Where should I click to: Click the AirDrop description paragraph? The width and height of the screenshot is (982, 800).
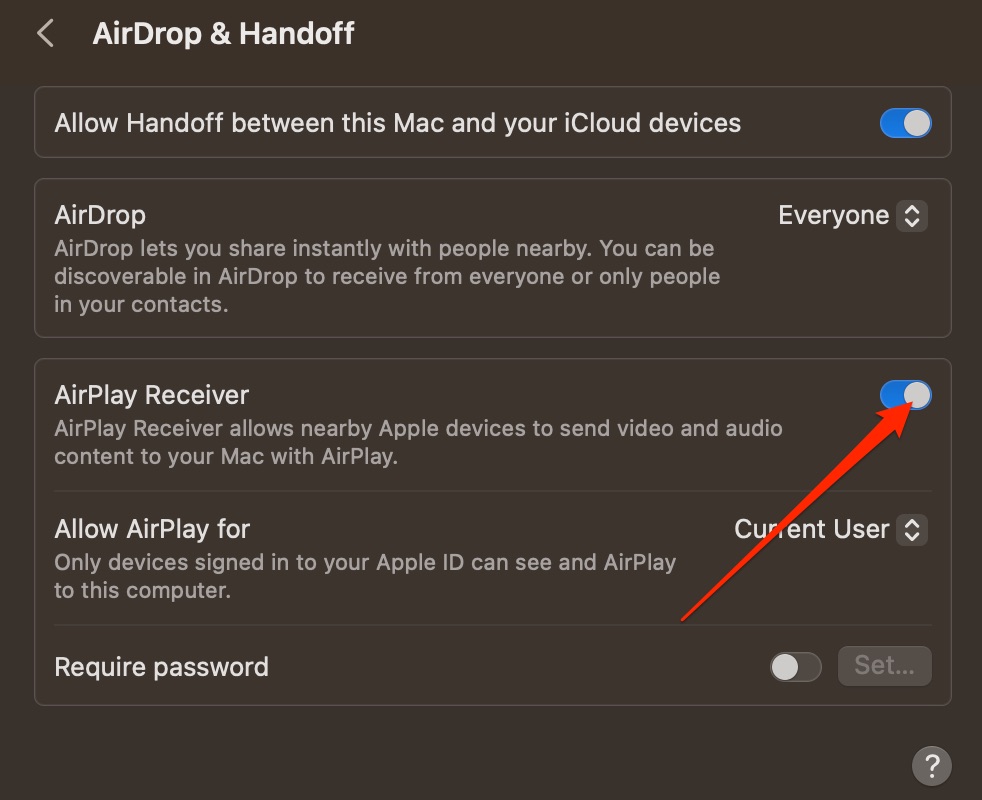coord(387,276)
